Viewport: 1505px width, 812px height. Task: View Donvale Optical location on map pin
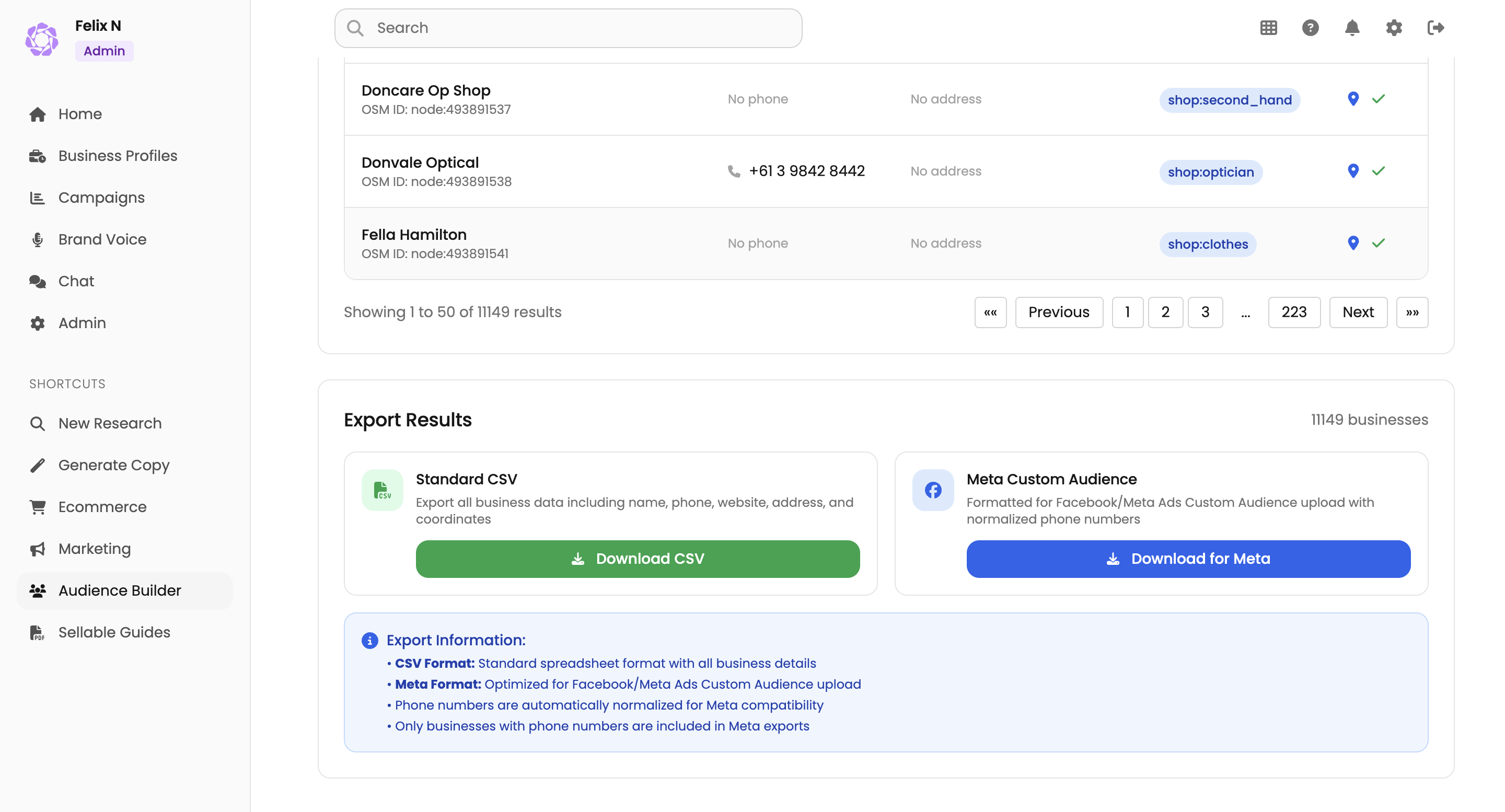[1353, 170]
